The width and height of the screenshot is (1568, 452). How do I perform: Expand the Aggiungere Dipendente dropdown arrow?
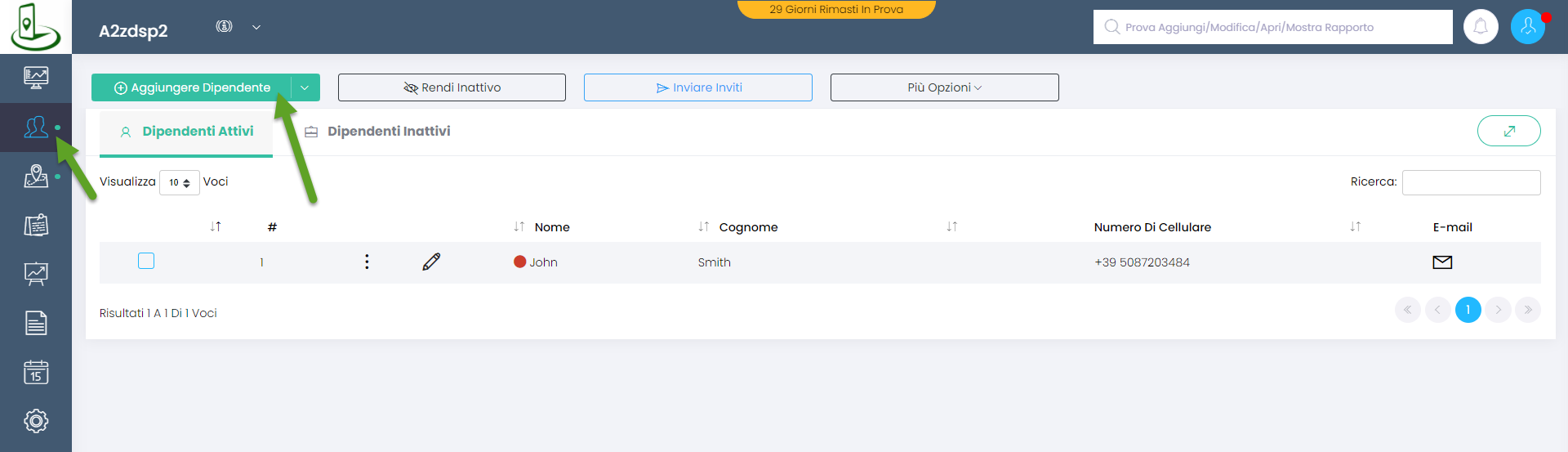(x=305, y=87)
